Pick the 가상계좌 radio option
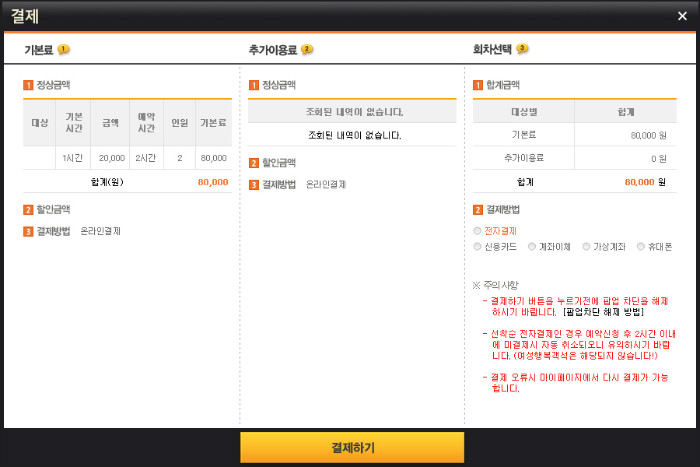Viewport: 700px width, 467px height. pyautogui.click(x=585, y=246)
